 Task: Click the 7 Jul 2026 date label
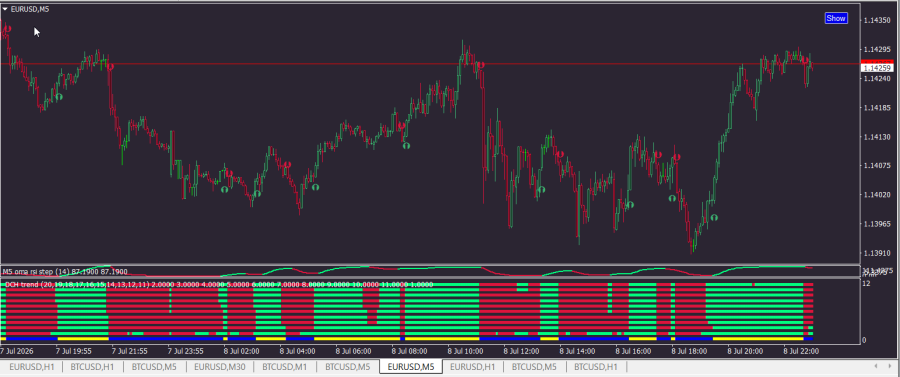point(17,350)
